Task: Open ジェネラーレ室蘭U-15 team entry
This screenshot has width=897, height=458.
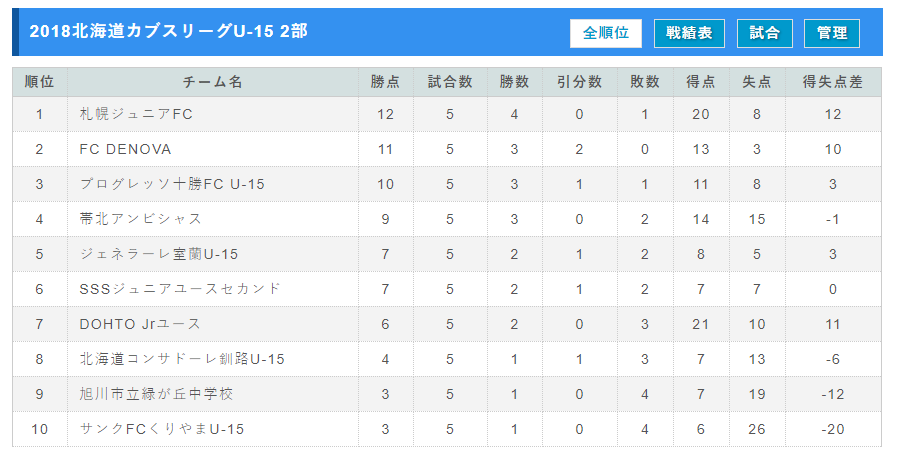Action: pos(158,254)
